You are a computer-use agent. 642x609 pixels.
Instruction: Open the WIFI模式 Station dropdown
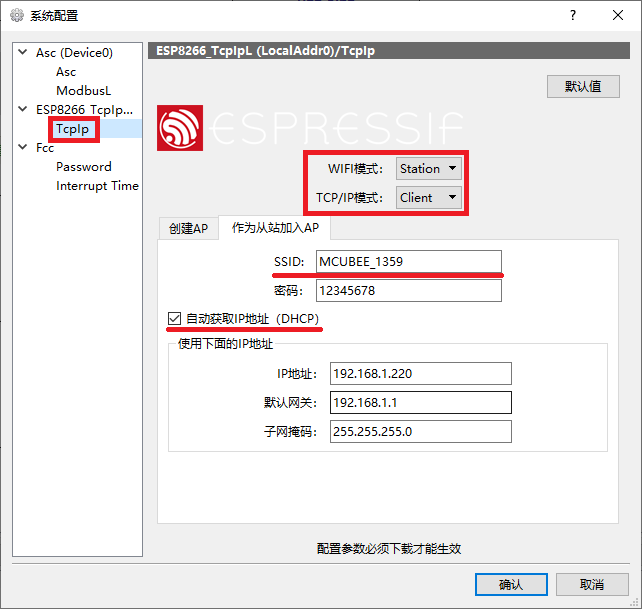coord(428,168)
